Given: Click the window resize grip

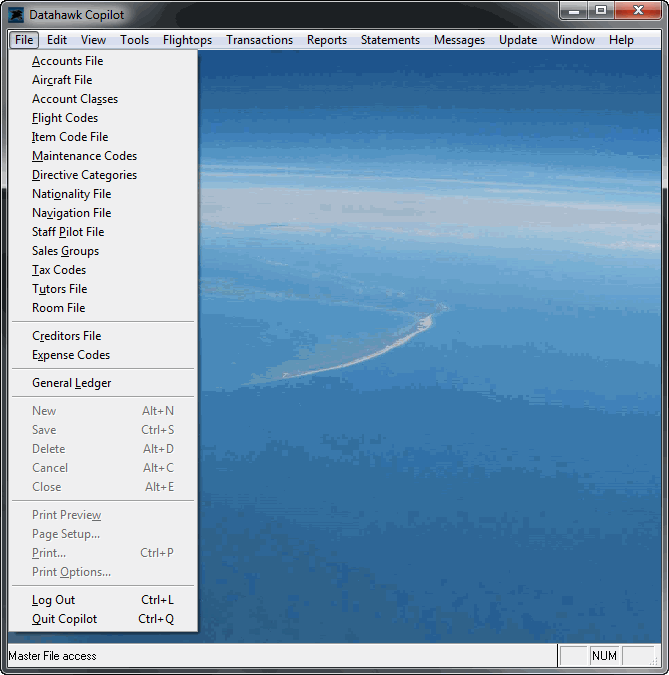Looking at the screenshot, I should (656, 661).
